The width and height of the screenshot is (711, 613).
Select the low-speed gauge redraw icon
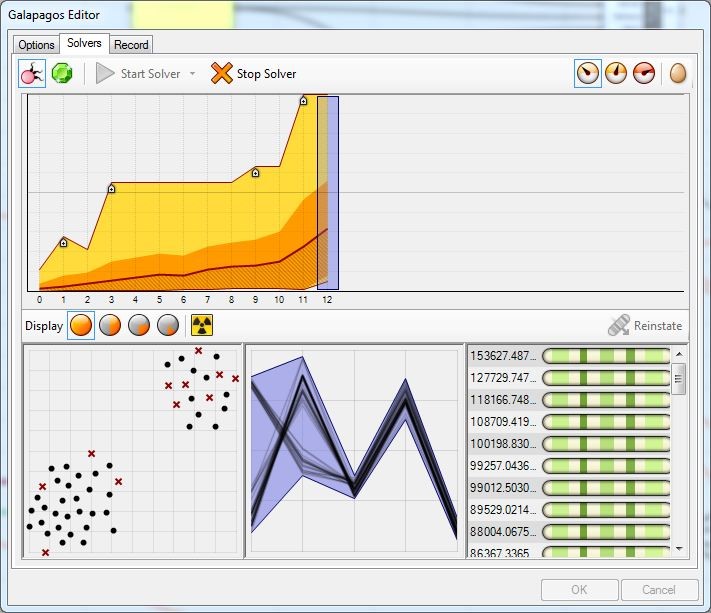point(588,73)
